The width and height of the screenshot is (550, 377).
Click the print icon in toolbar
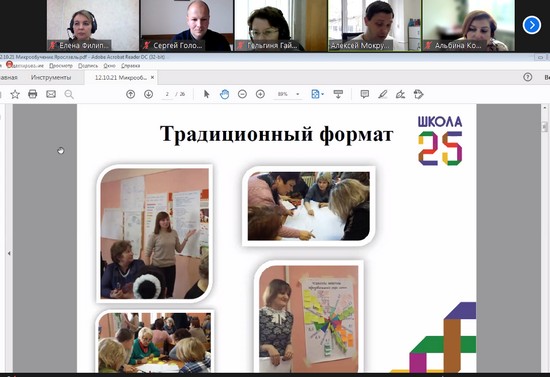33,94
